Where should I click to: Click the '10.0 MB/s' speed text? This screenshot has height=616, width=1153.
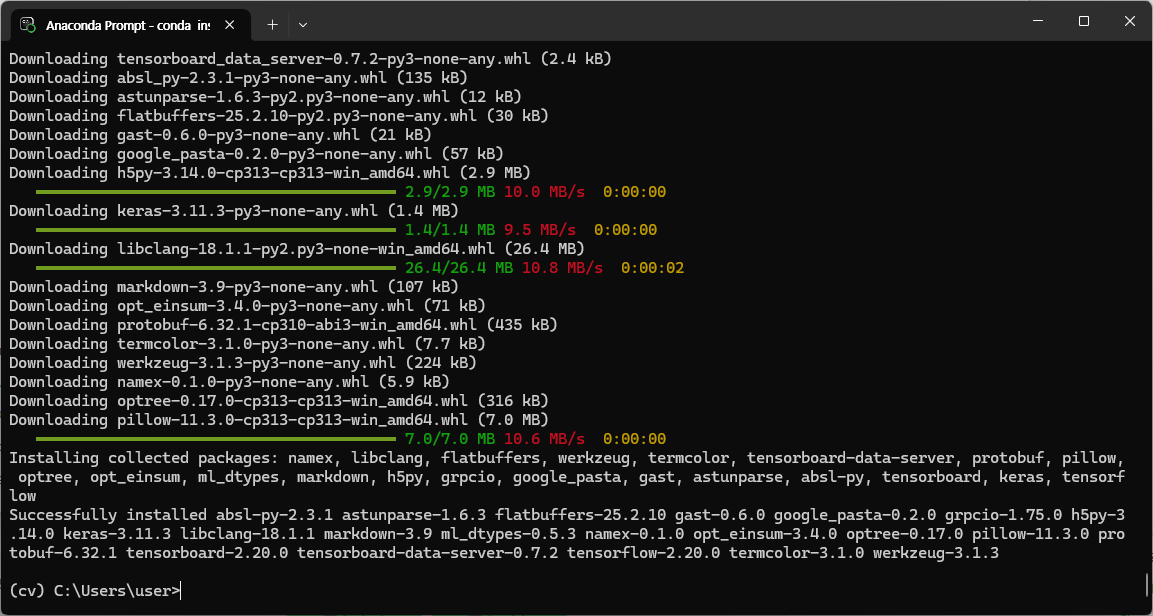pyautogui.click(x=545, y=193)
